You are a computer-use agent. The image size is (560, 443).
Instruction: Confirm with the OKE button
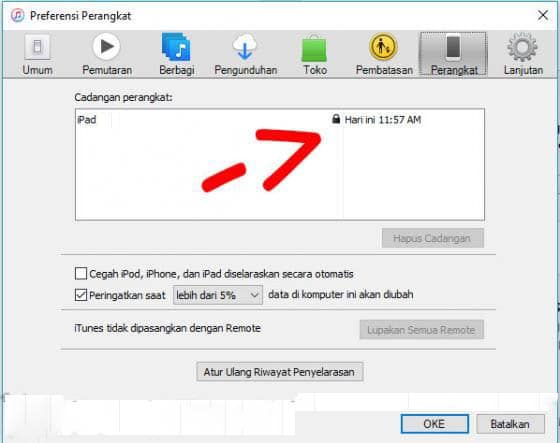pos(434,424)
